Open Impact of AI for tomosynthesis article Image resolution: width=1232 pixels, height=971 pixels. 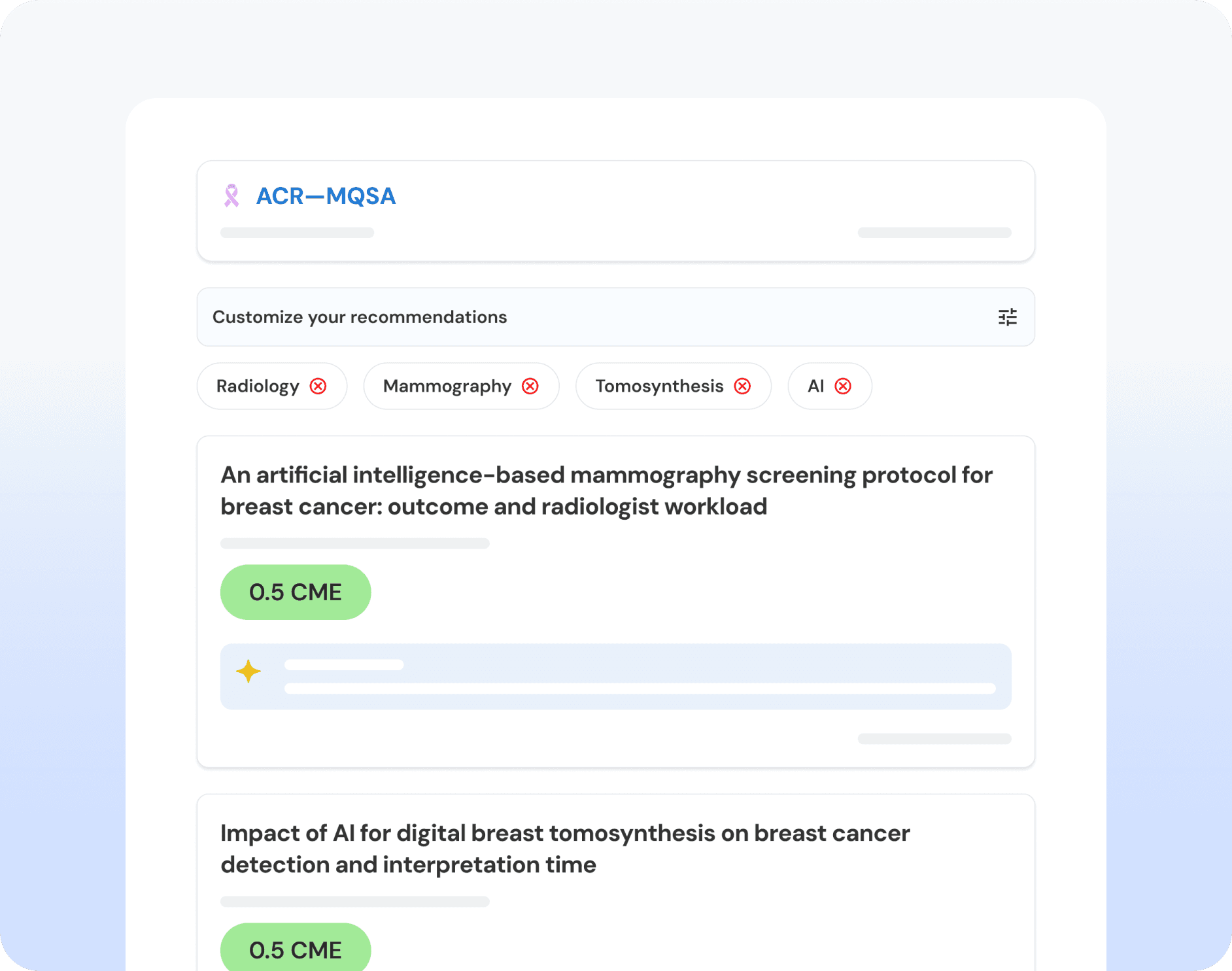565,849
